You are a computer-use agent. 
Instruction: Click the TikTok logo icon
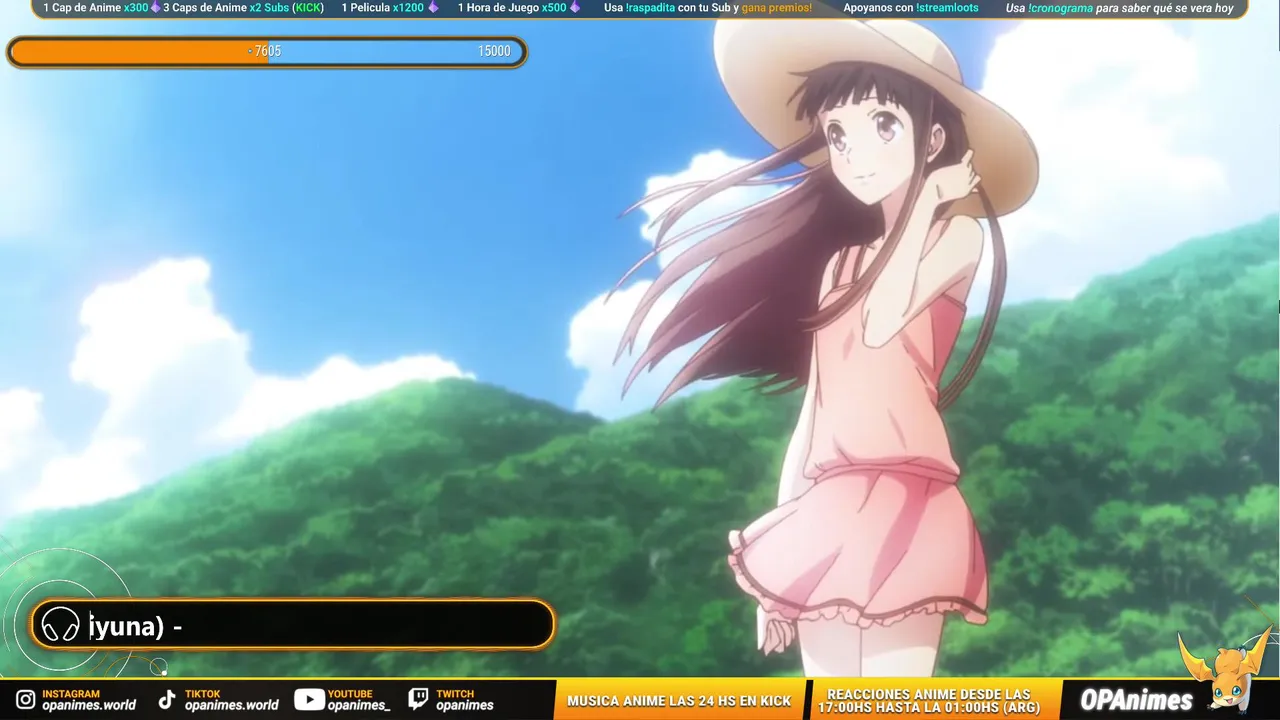pyautogui.click(x=167, y=700)
